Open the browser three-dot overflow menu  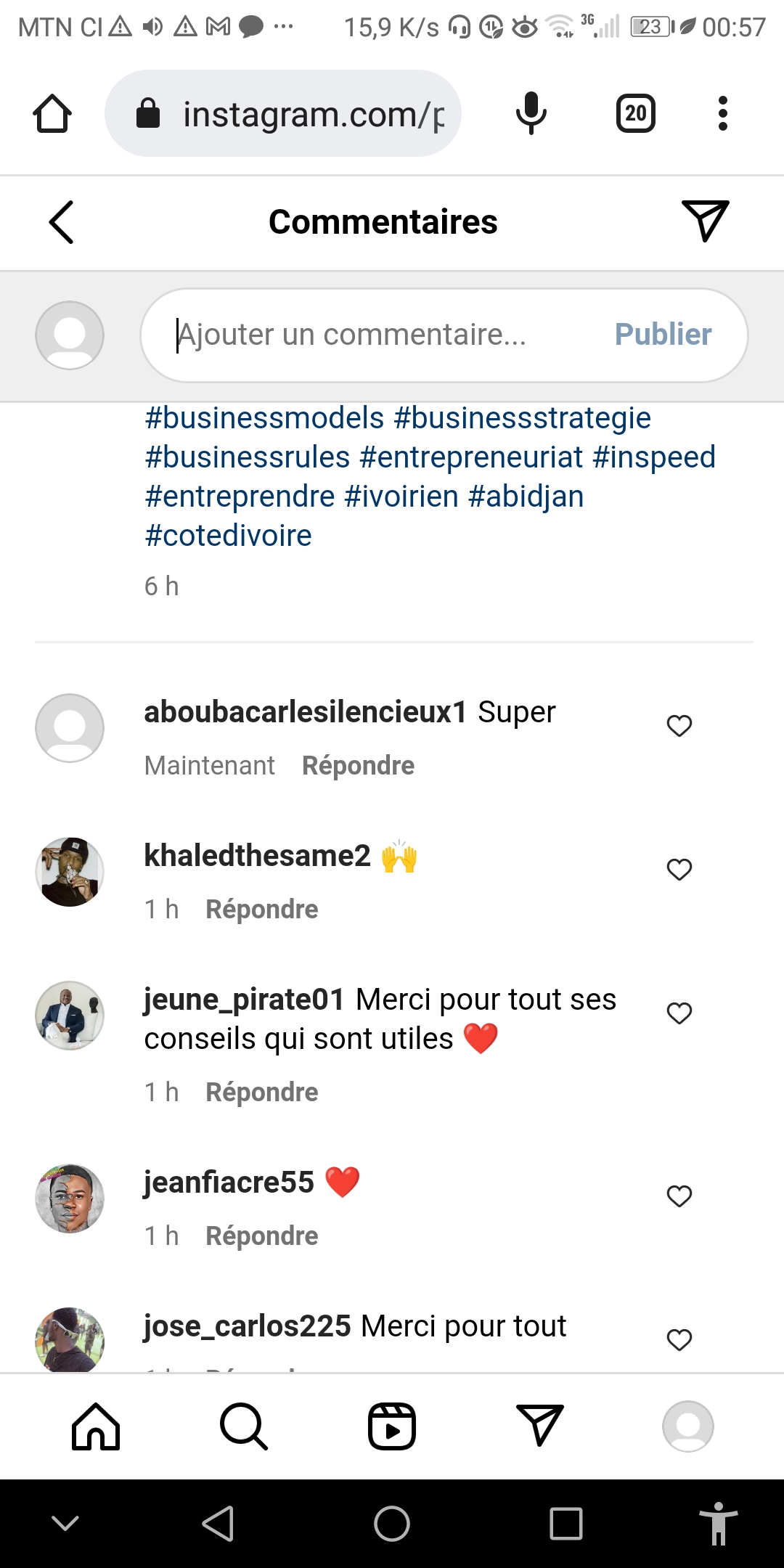(722, 114)
